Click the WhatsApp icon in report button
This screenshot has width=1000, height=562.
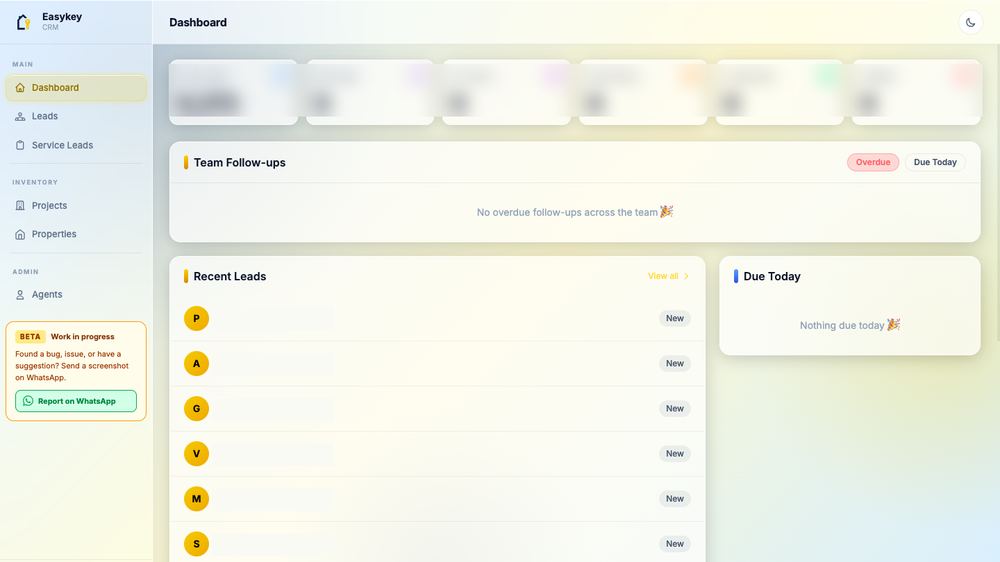[28, 401]
